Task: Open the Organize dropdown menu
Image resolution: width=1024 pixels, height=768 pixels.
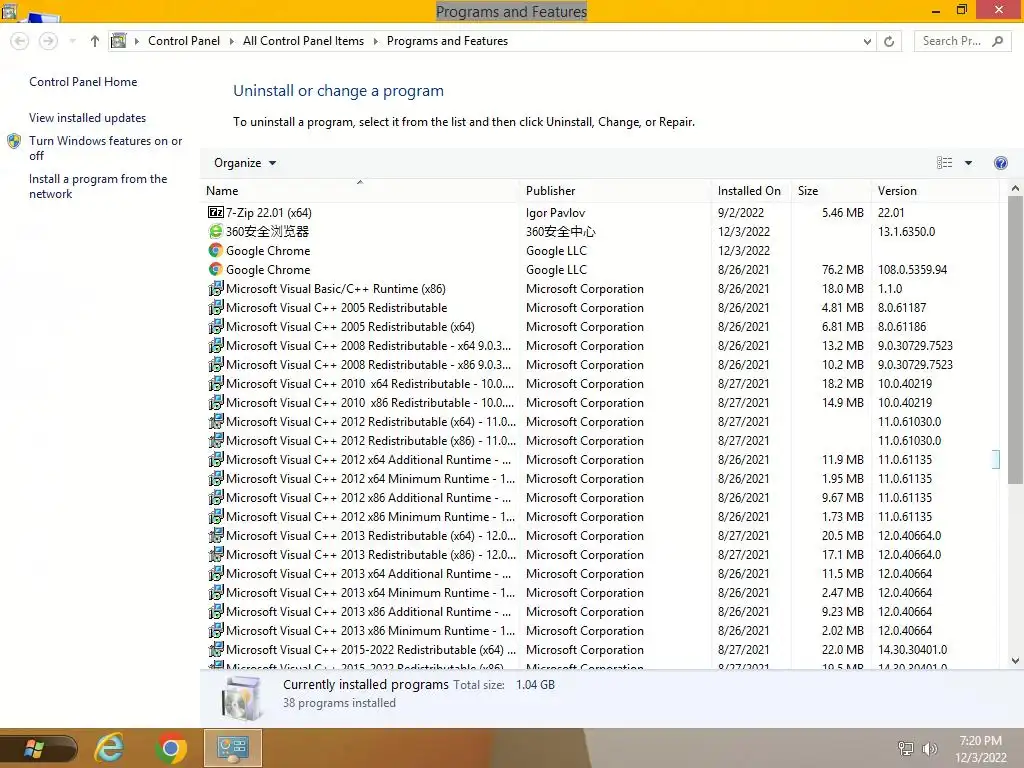Action: [245, 163]
